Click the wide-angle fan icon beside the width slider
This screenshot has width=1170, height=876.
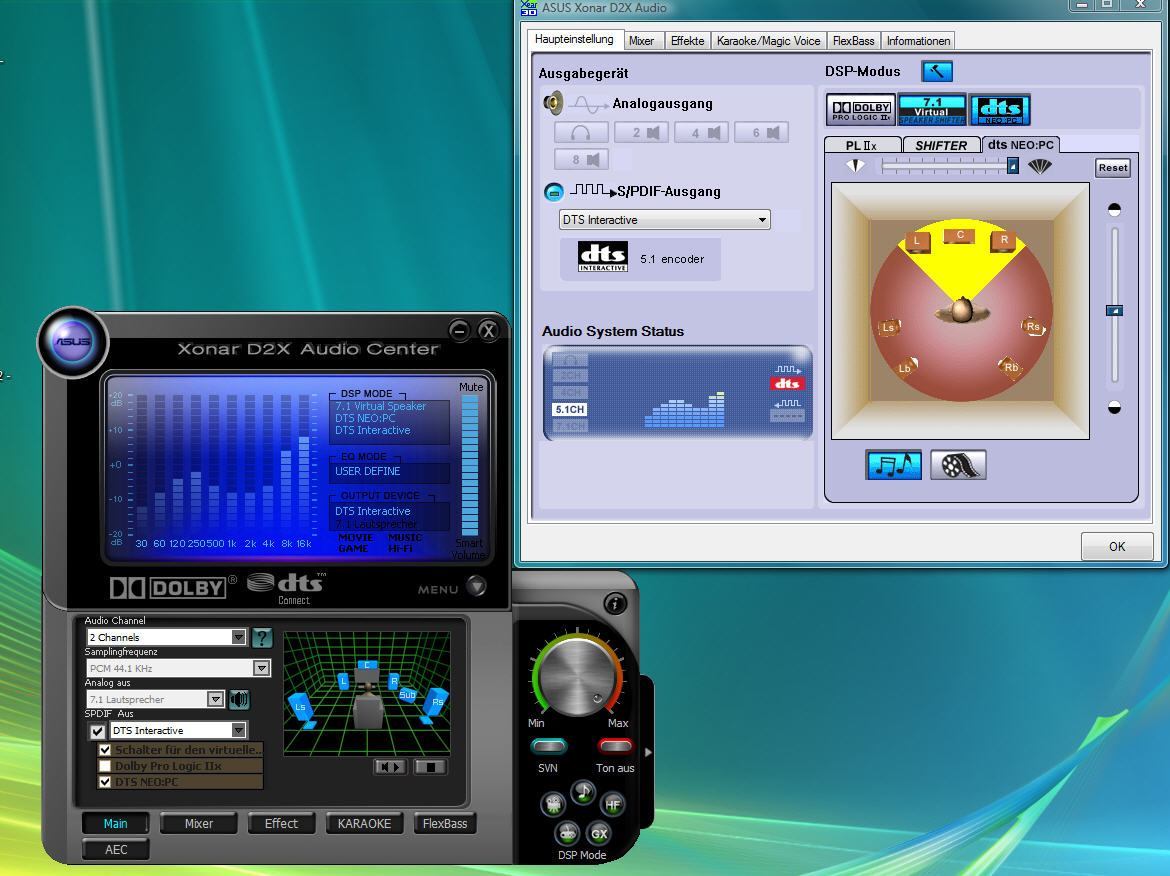(1039, 166)
